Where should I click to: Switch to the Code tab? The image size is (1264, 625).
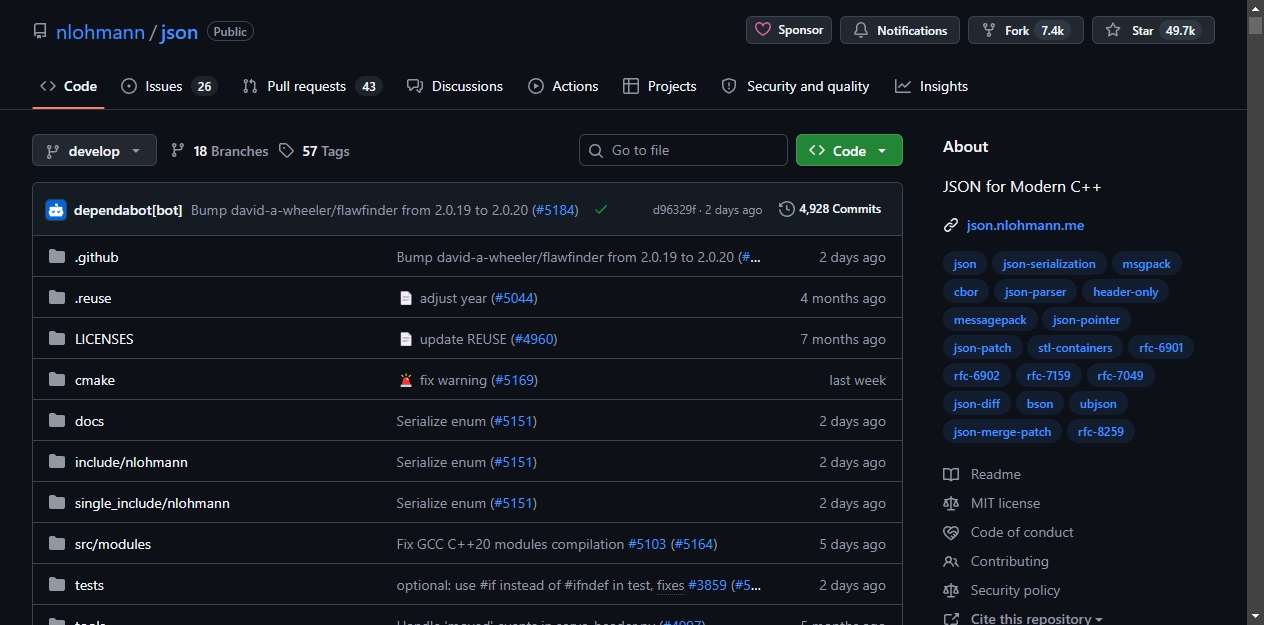68,86
